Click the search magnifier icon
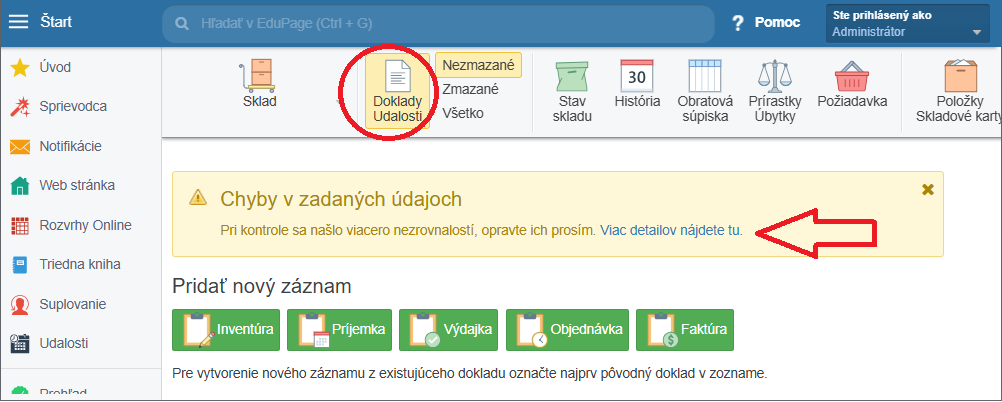Screen dimensions: 1002x402 (182, 24)
